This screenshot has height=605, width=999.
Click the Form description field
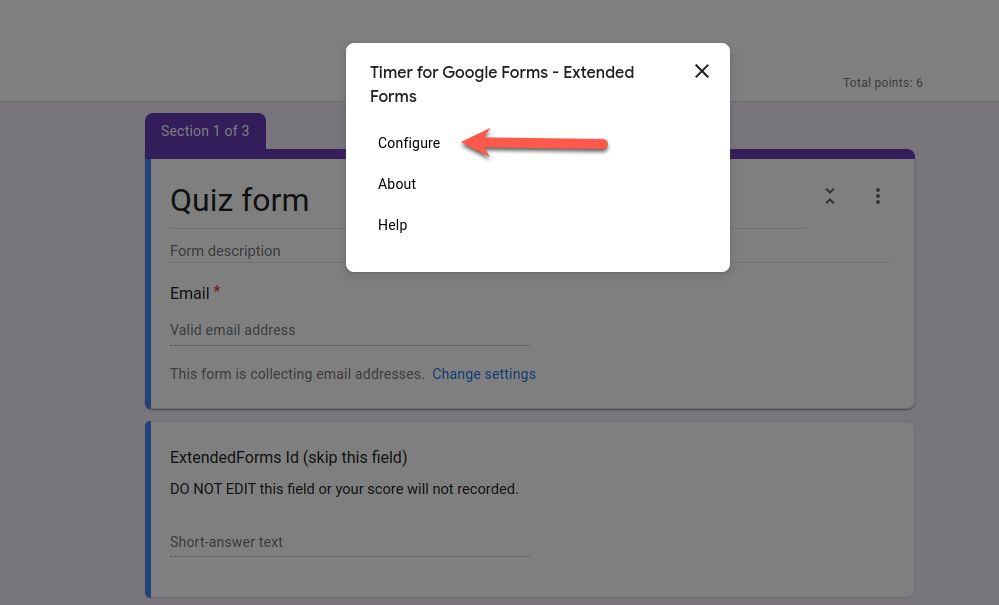[x=225, y=251]
